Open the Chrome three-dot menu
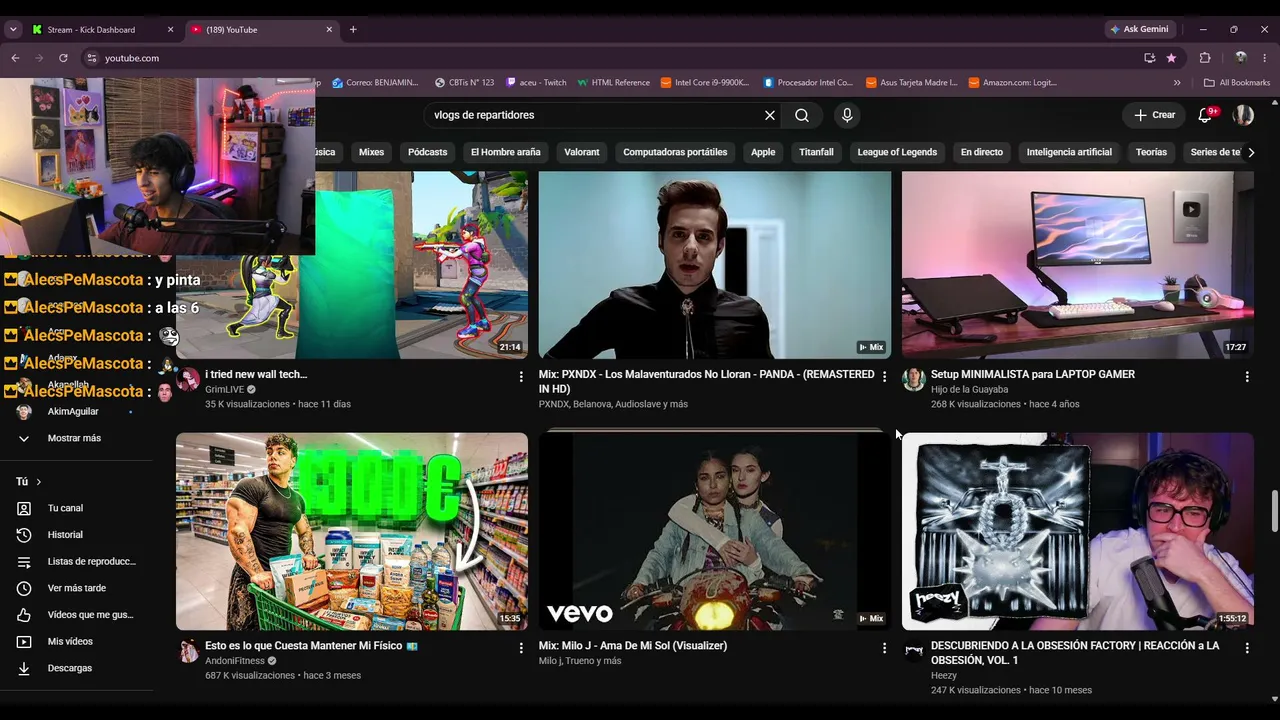Image resolution: width=1280 pixels, height=720 pixels. coord(1265,58)
